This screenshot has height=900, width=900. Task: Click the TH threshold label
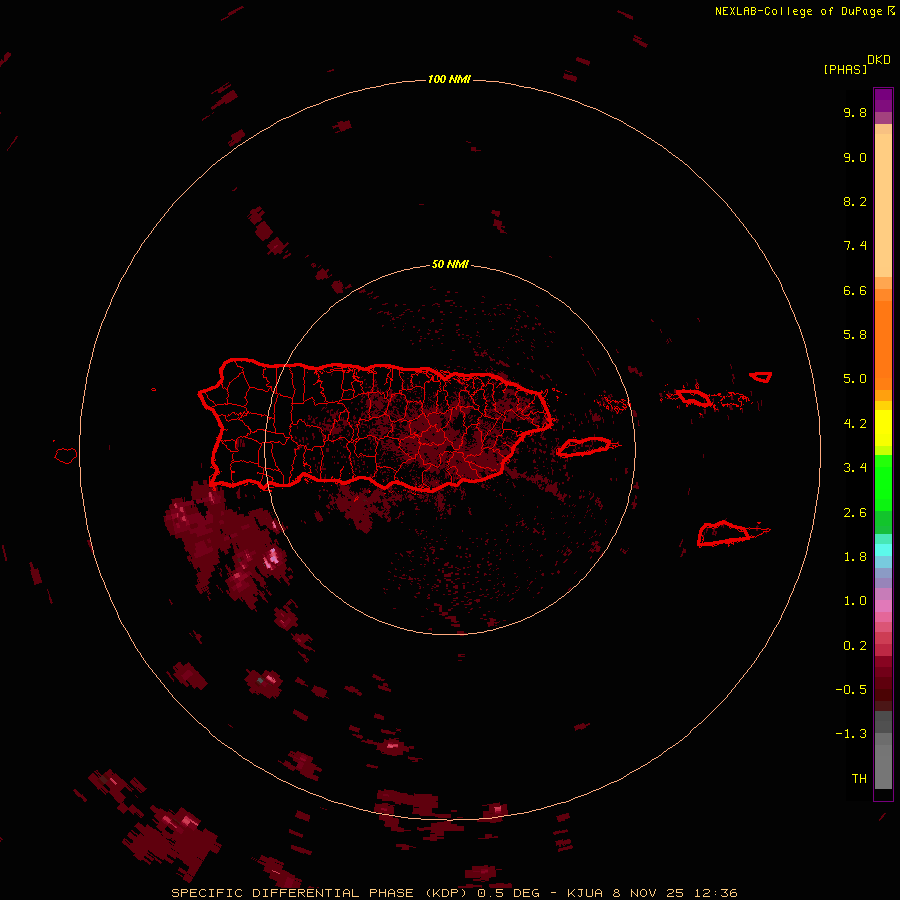point(859,779)
